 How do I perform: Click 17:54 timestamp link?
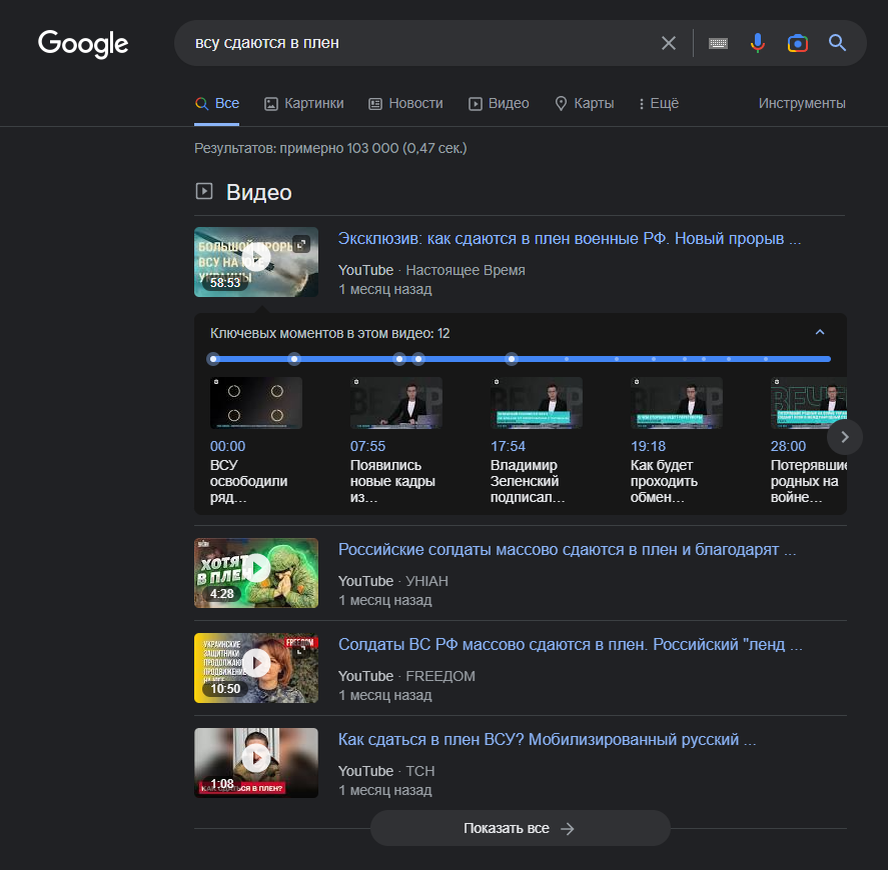pos(508,446)
